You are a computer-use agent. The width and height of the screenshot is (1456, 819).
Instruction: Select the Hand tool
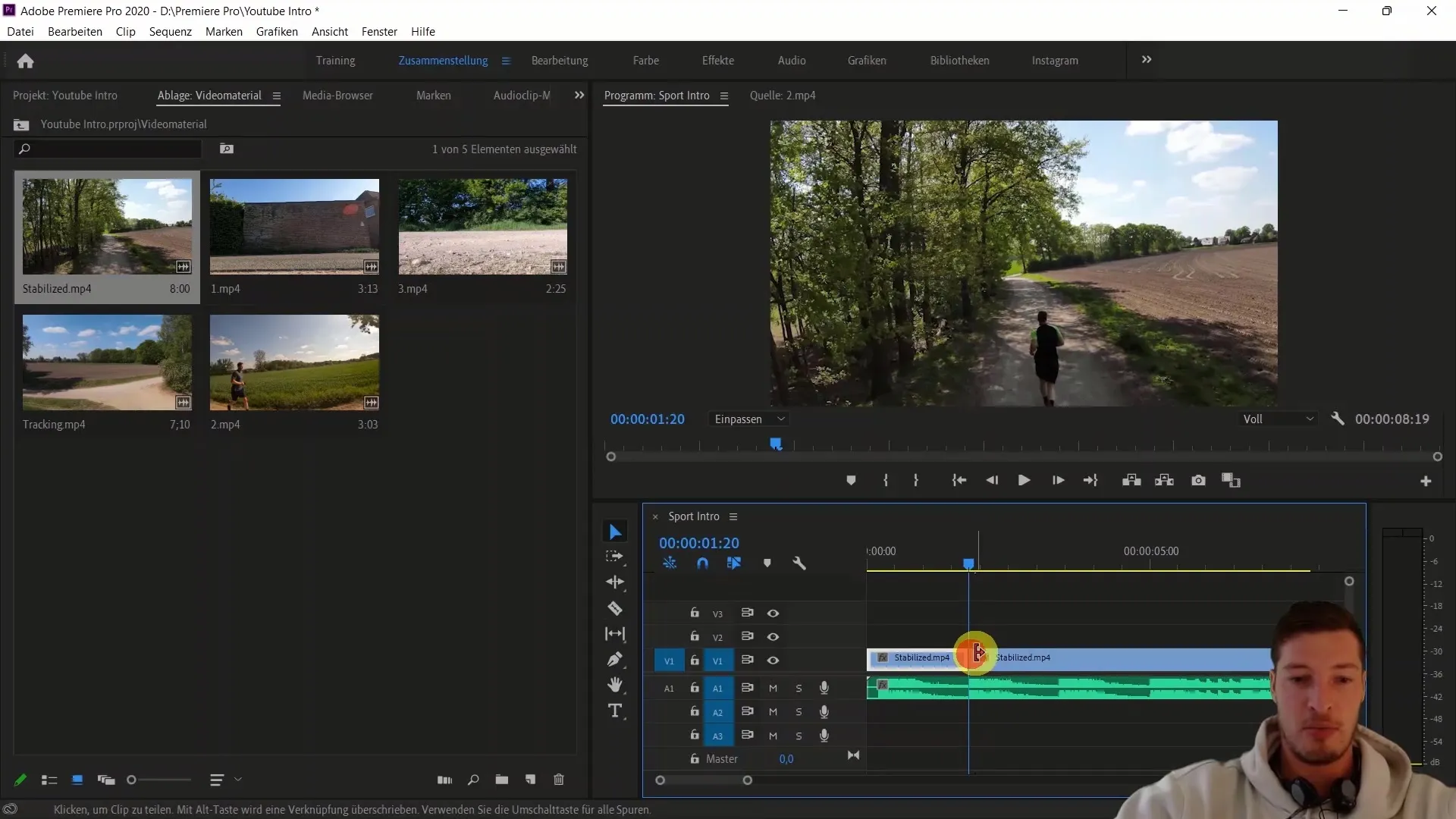pos(615,685)
